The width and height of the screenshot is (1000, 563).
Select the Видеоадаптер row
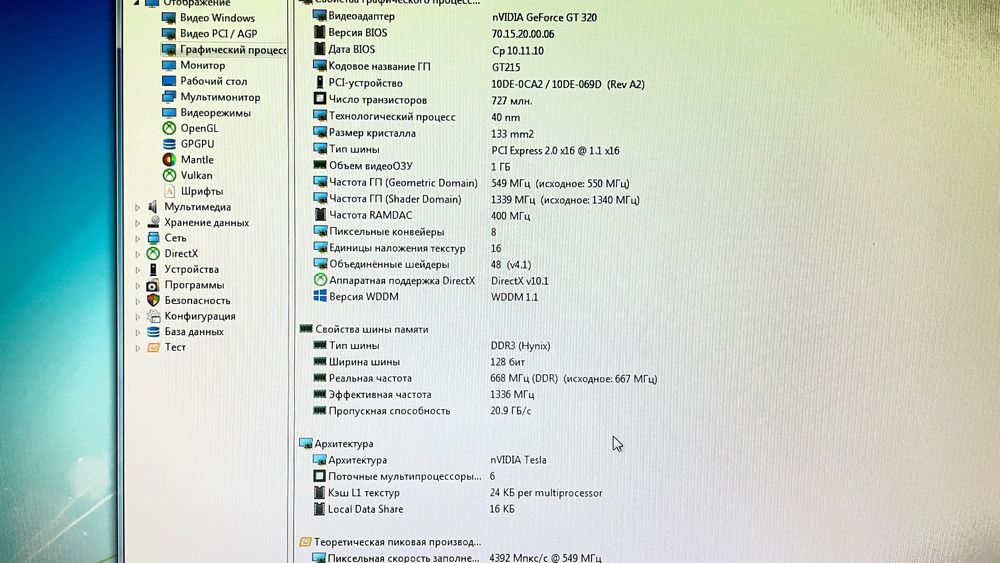455,17
